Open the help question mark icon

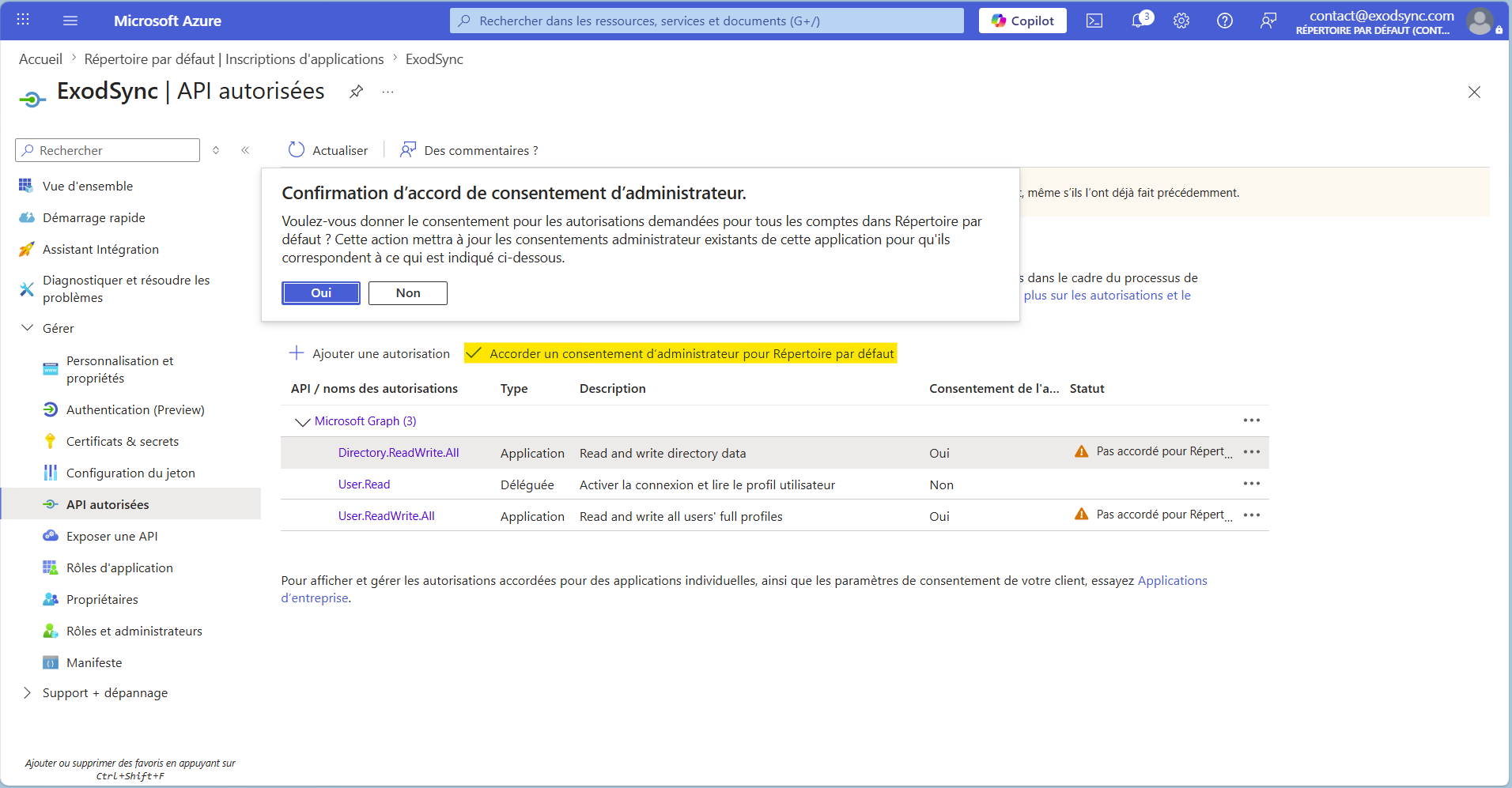tap(1225, 21)
